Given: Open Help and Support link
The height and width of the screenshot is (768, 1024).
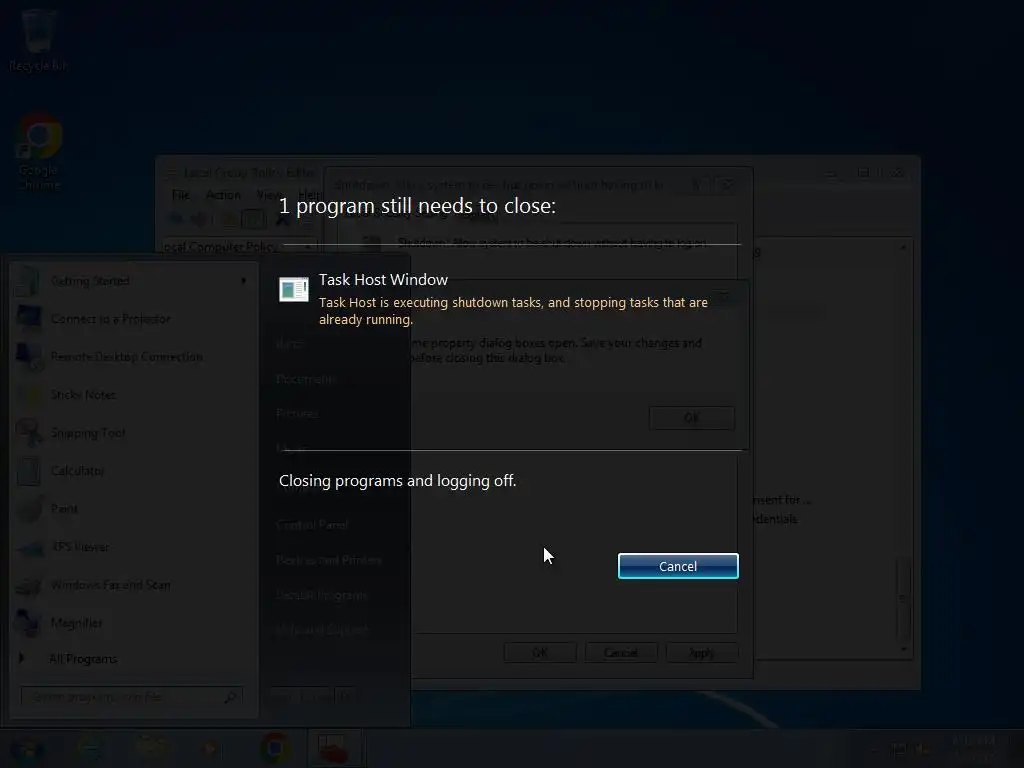Looking at the screenshot, I should [322, 630].
